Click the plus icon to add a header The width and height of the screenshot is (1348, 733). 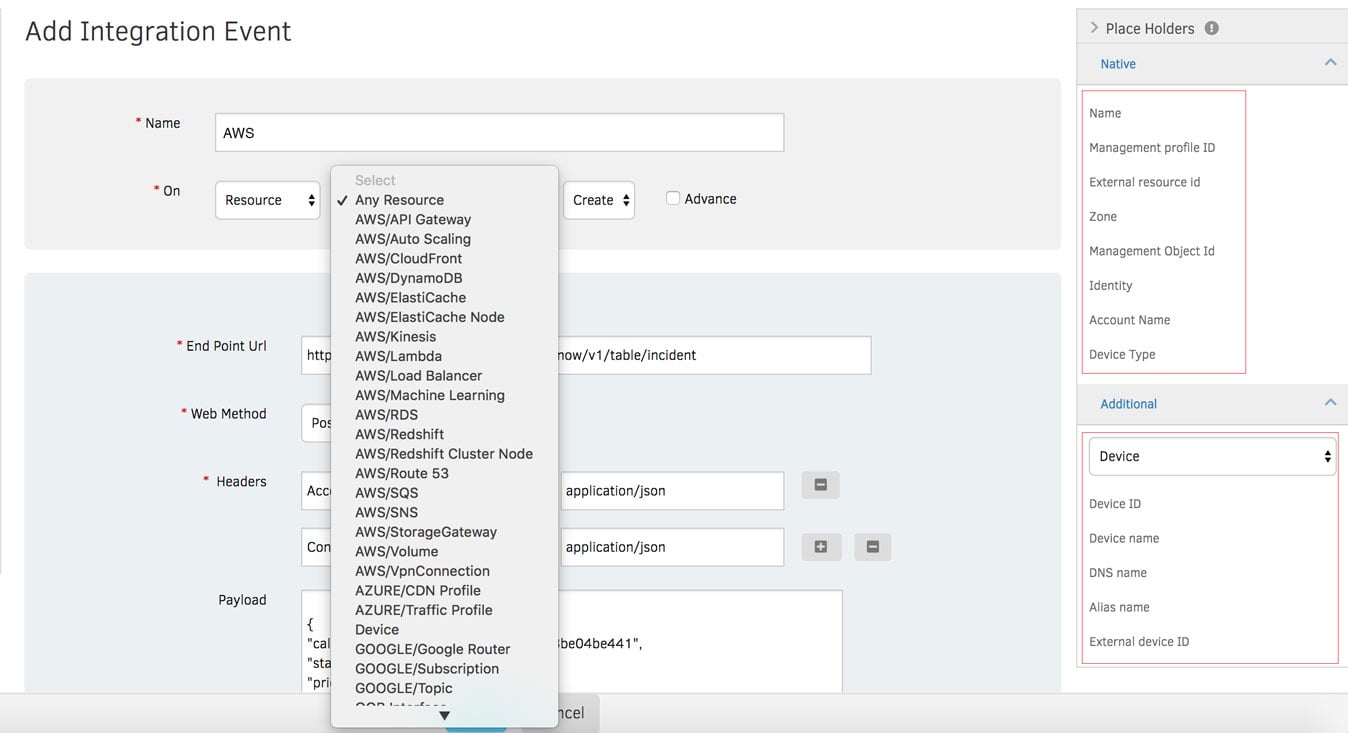tap(821, 547)
